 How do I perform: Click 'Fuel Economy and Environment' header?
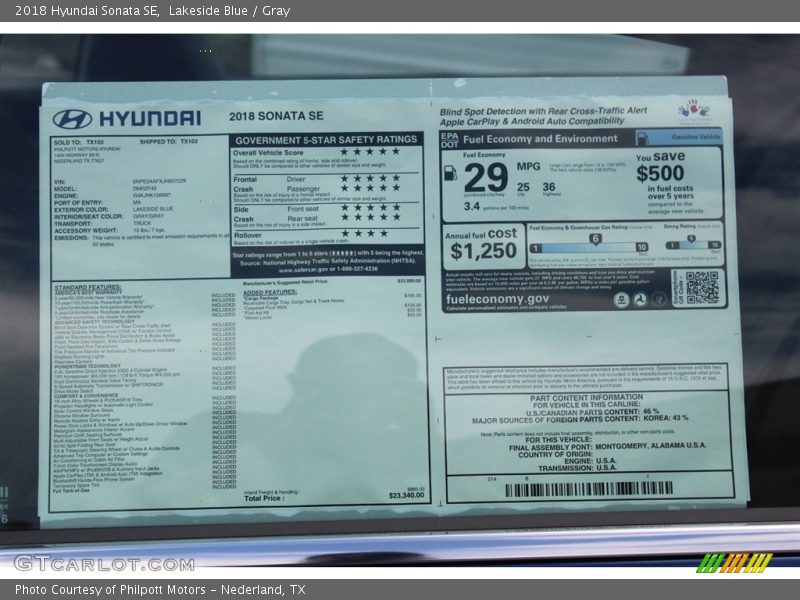[x=540, y=139]
